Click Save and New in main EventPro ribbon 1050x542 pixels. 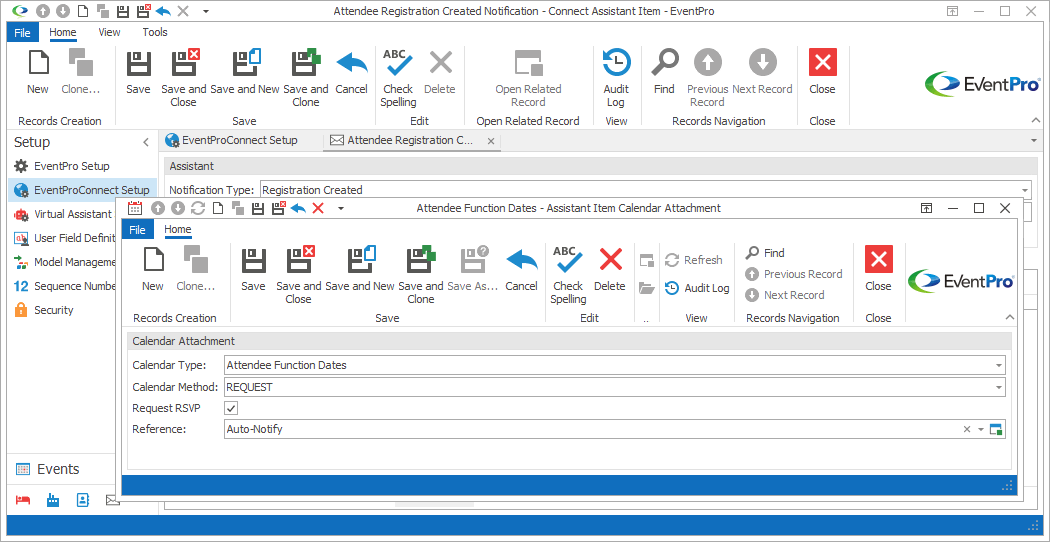(x=245, y=72)
